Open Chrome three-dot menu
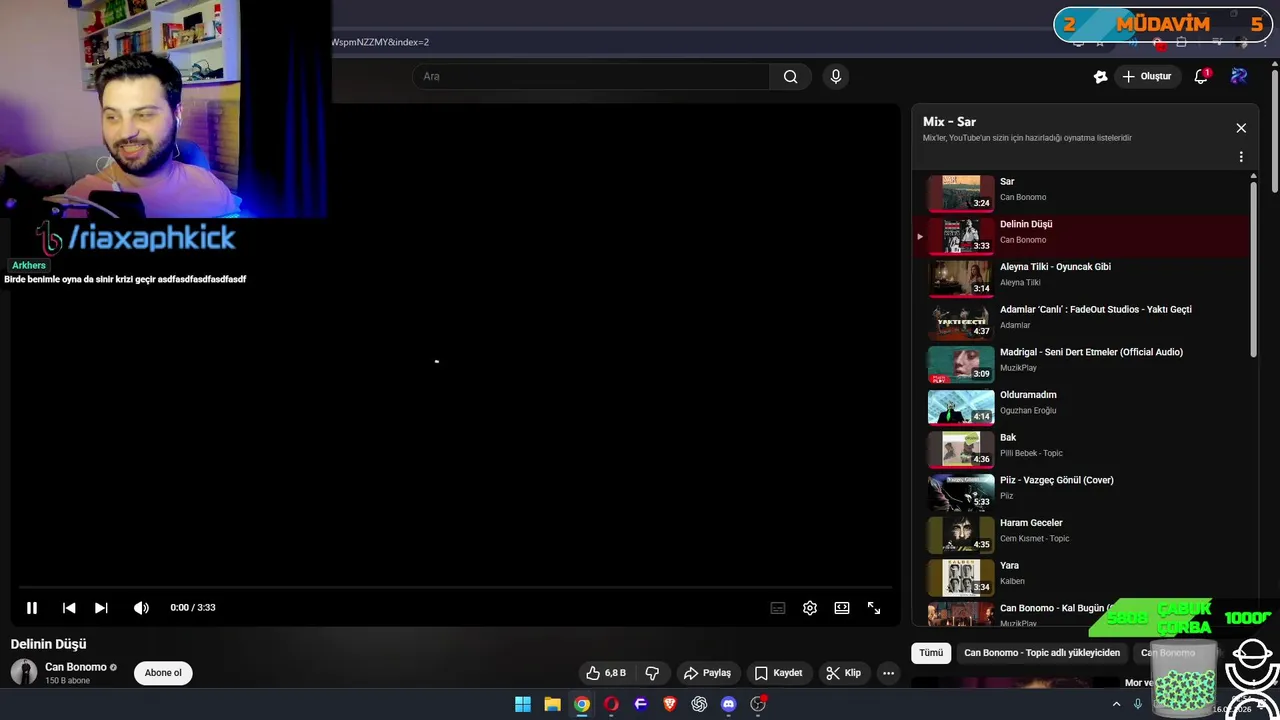Screen dimensions: 1280x720 click(1265, 43)
